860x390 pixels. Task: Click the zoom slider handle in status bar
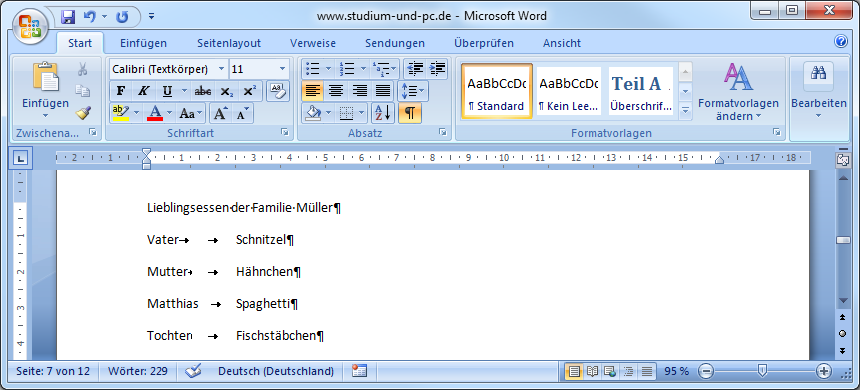762,371
